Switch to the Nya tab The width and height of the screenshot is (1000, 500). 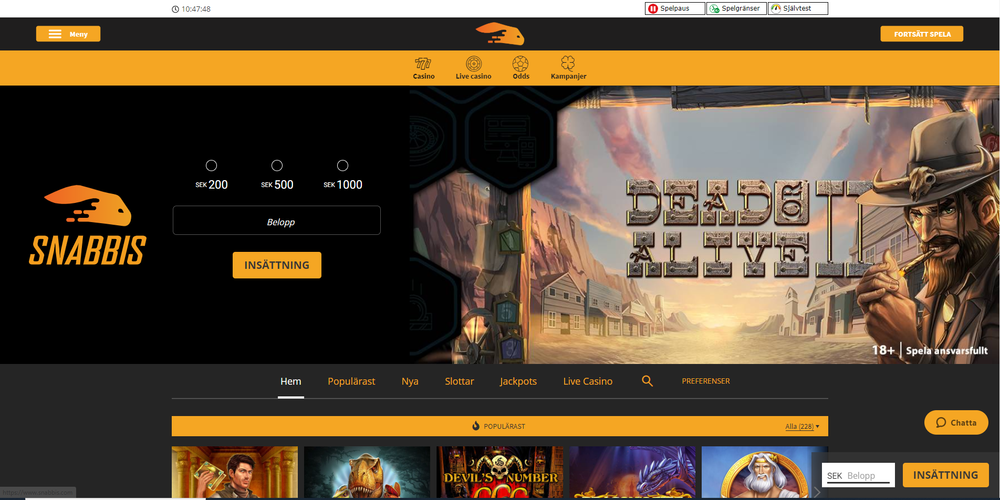410,381
